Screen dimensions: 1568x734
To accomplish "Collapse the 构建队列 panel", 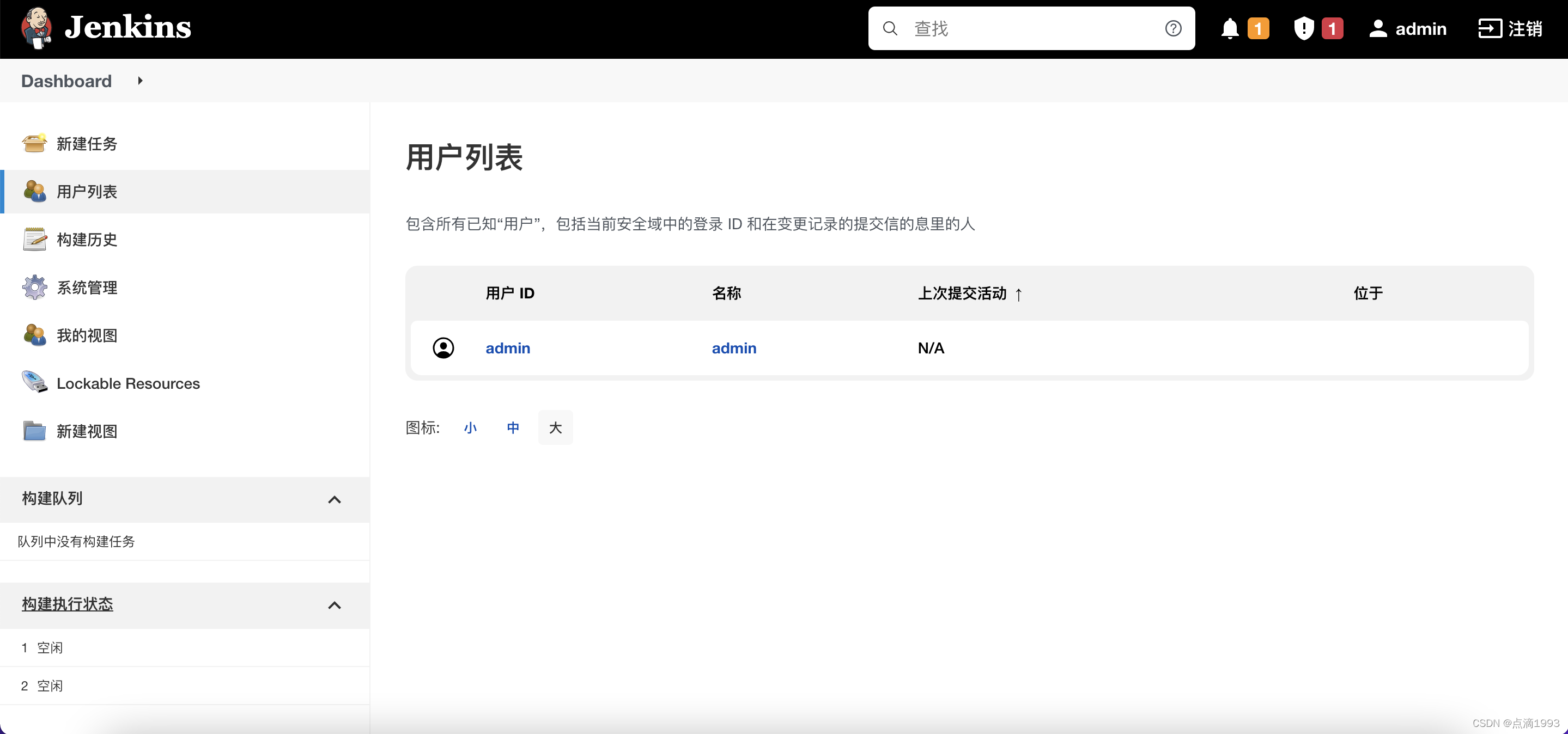I will [334, 499].
